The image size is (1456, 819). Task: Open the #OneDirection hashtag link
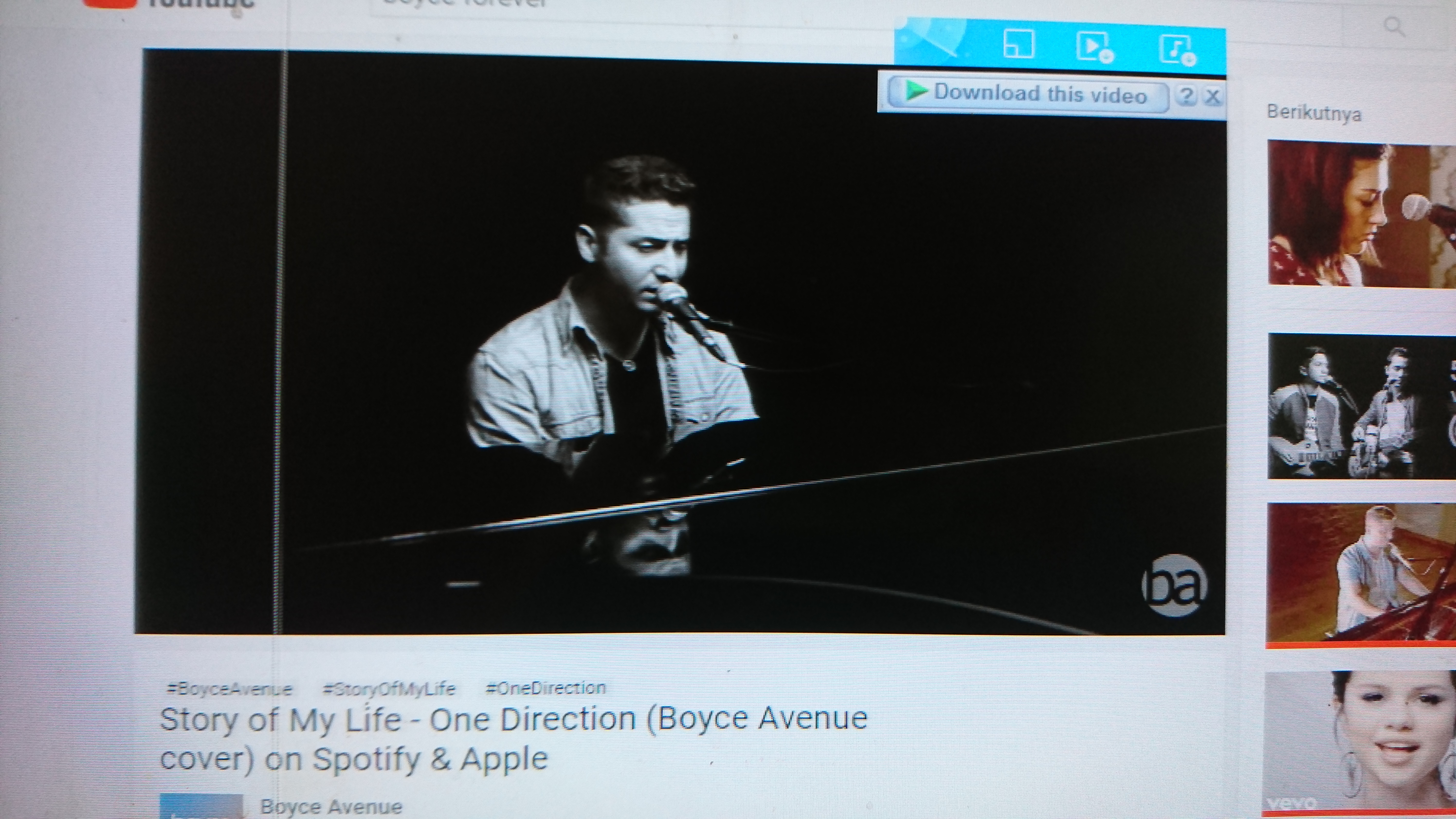click(546, 688)
